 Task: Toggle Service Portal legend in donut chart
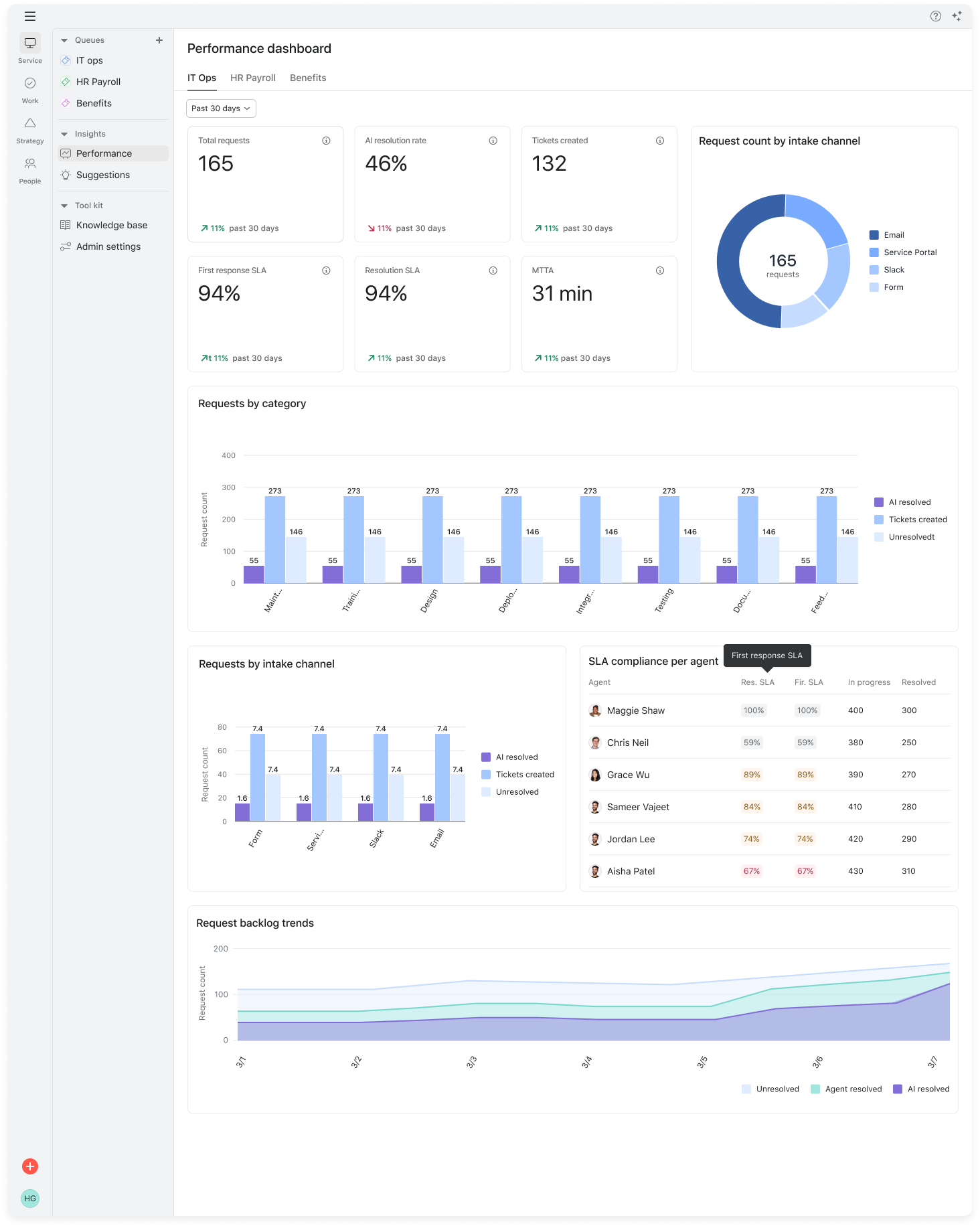tap(903, 252)
